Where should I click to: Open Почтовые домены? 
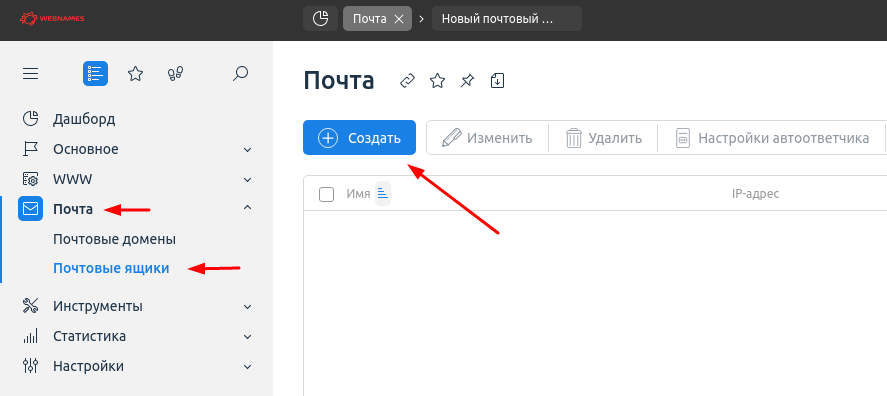(114, 239)
